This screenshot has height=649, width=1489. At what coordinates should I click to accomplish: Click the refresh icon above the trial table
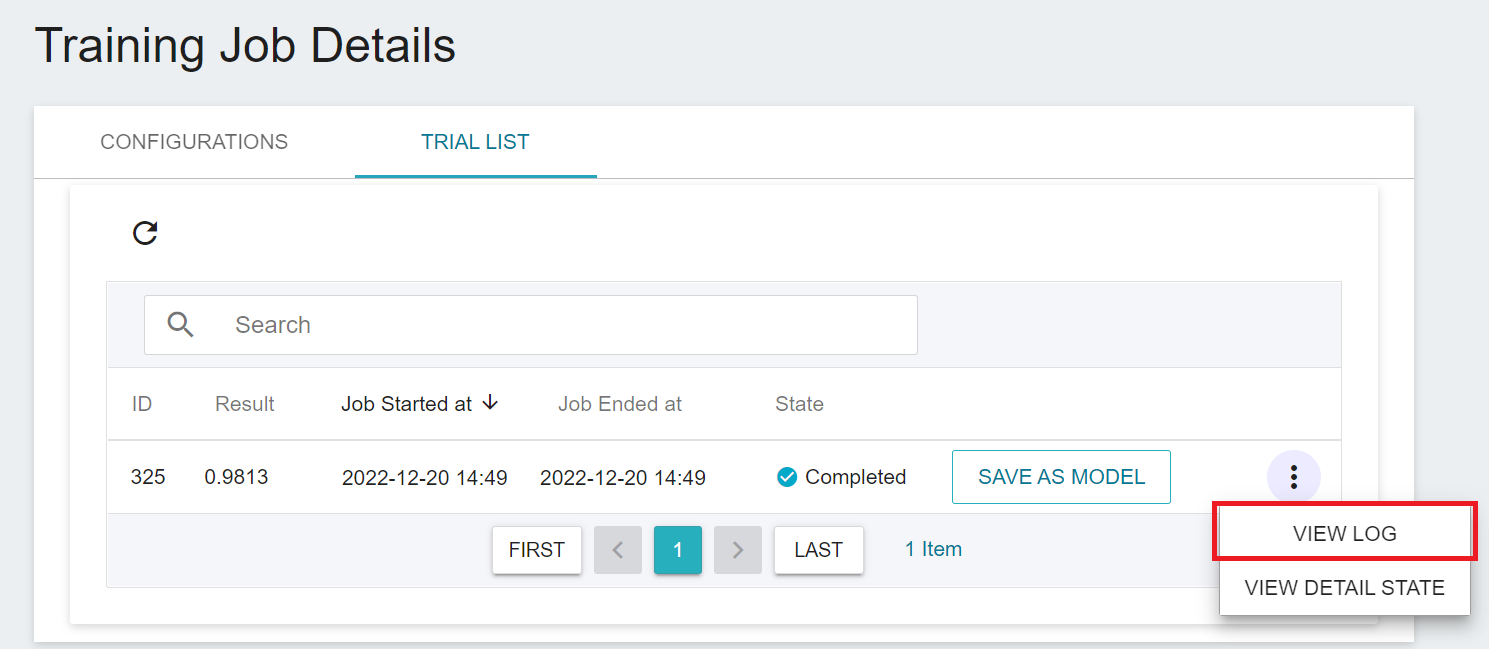(146, 233)
